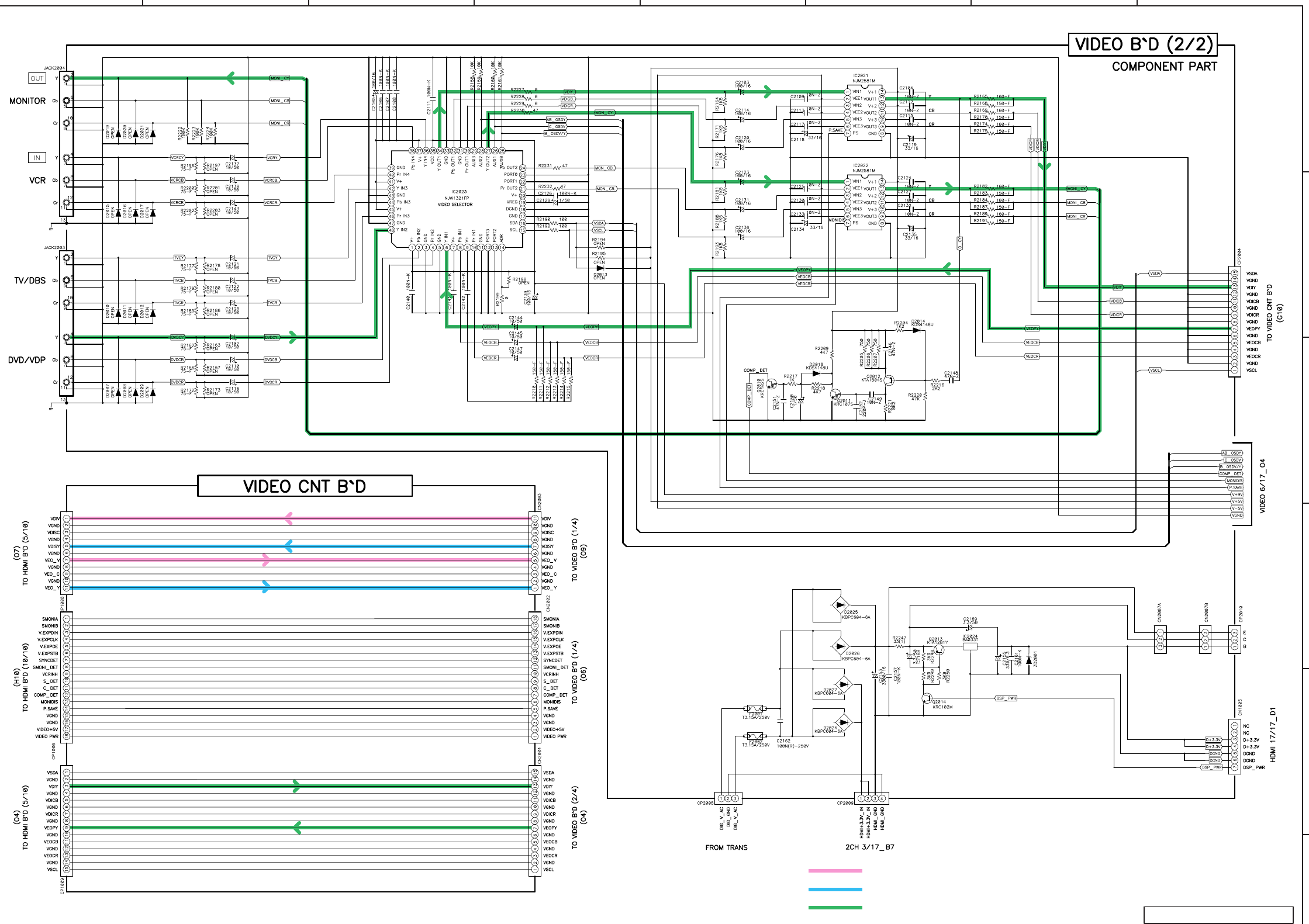Click the DSP_PWR signal tag near Q2014
Viewport: 1309px width, 924px height.
1006,698
